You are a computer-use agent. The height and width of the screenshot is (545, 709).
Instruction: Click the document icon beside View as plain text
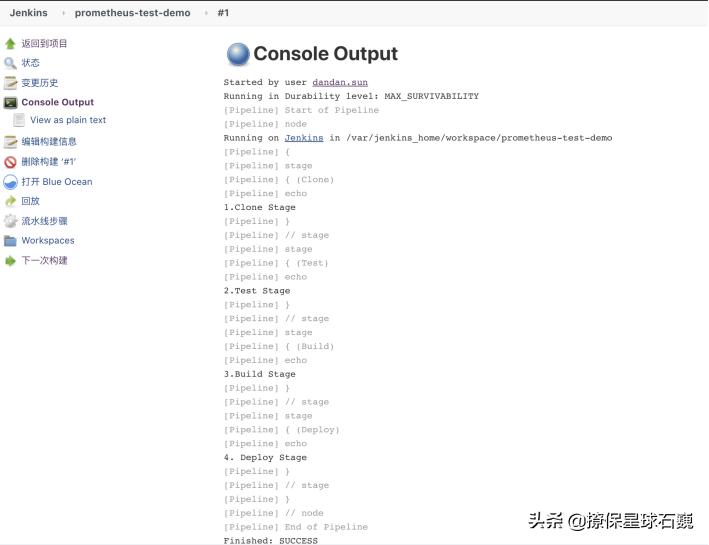[x=19, y=120]
